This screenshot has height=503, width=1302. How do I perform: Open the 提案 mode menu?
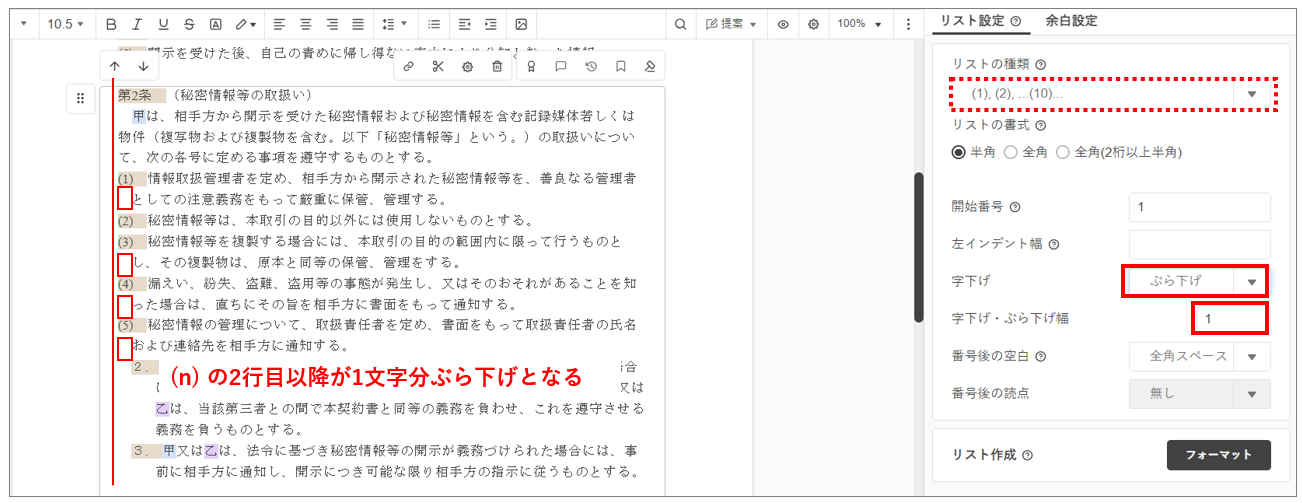(730, 24)
